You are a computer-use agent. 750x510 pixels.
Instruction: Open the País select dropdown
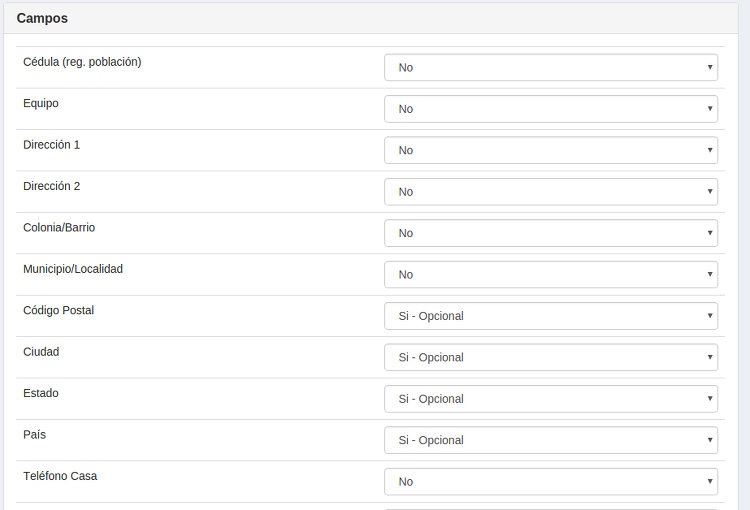point(551,440)
